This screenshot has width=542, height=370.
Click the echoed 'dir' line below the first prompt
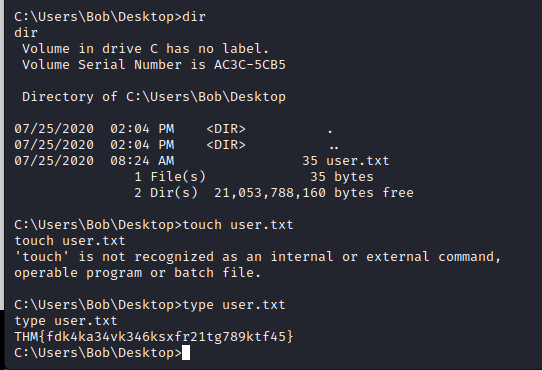[26, 33]
